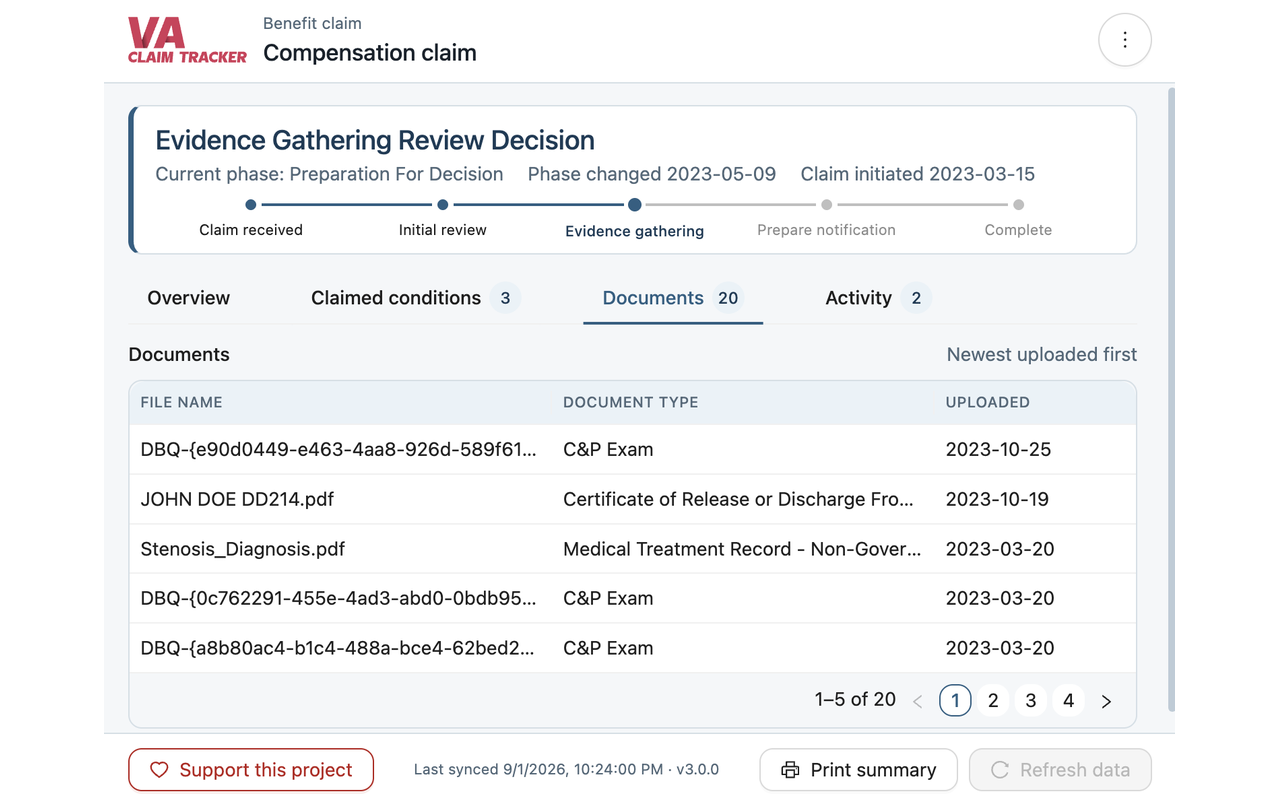Click the file Stenosis_Diagnosis.pdf
Image resolution: width=1280 pixels, height=800 pixels.
243,549
